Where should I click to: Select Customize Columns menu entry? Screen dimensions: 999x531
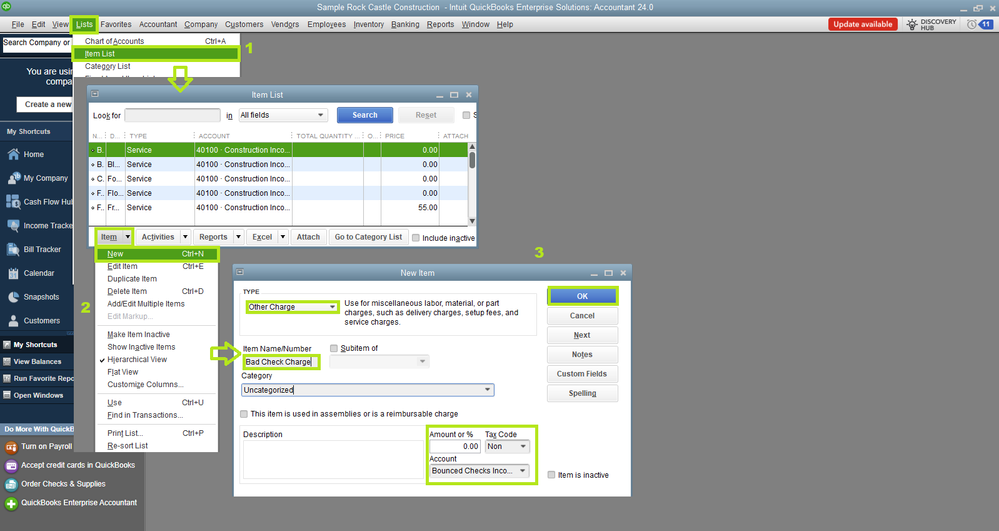[145, 384]
